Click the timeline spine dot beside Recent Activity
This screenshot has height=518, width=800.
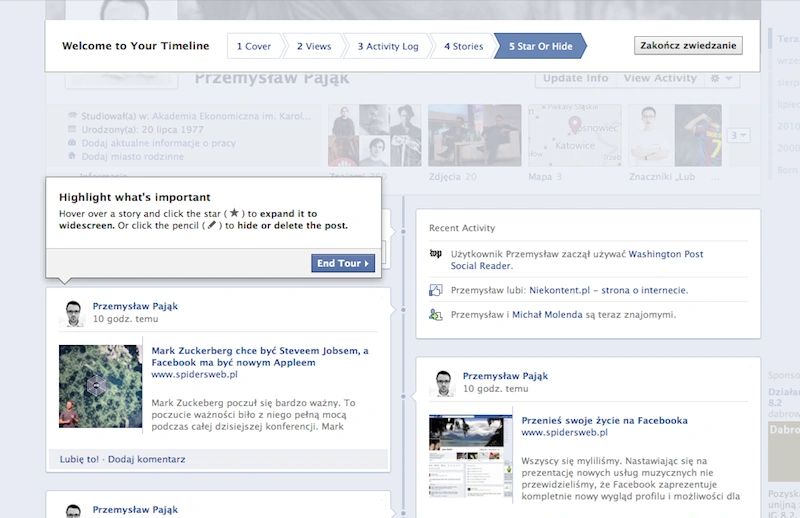[403, 231]
